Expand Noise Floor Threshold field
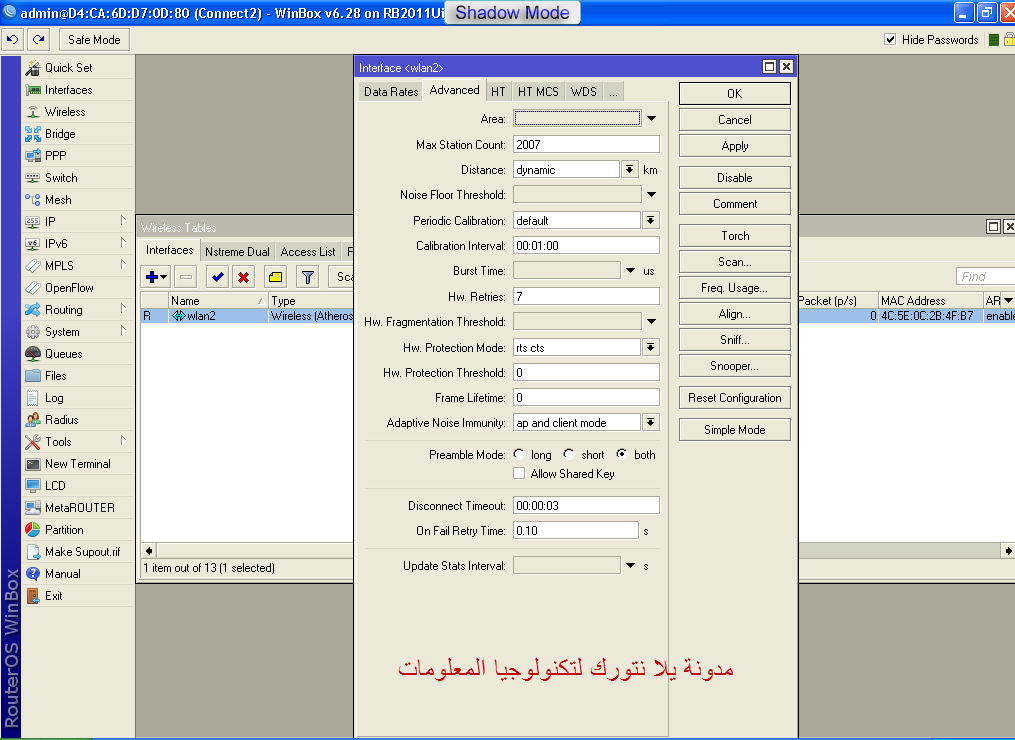The height and width of the screenshot is (740, 1015). point(651,195)
